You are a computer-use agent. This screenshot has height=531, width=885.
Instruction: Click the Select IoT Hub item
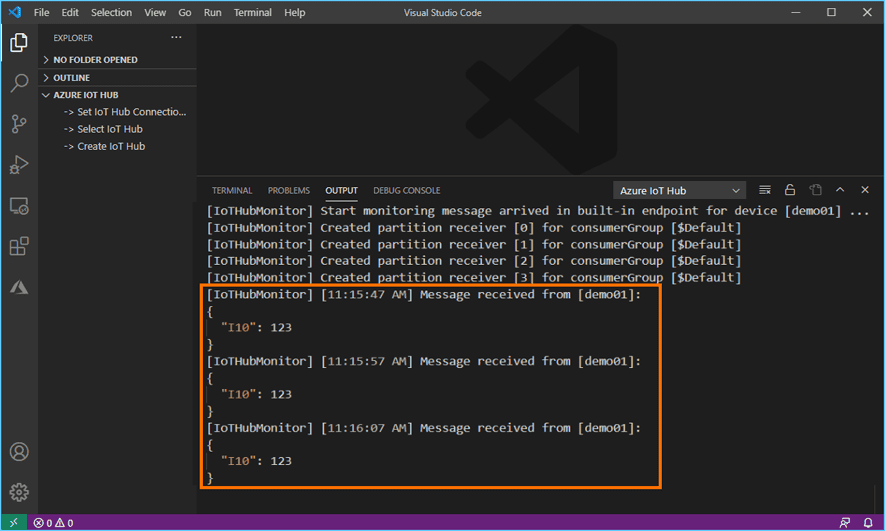[x=103, y=129]
